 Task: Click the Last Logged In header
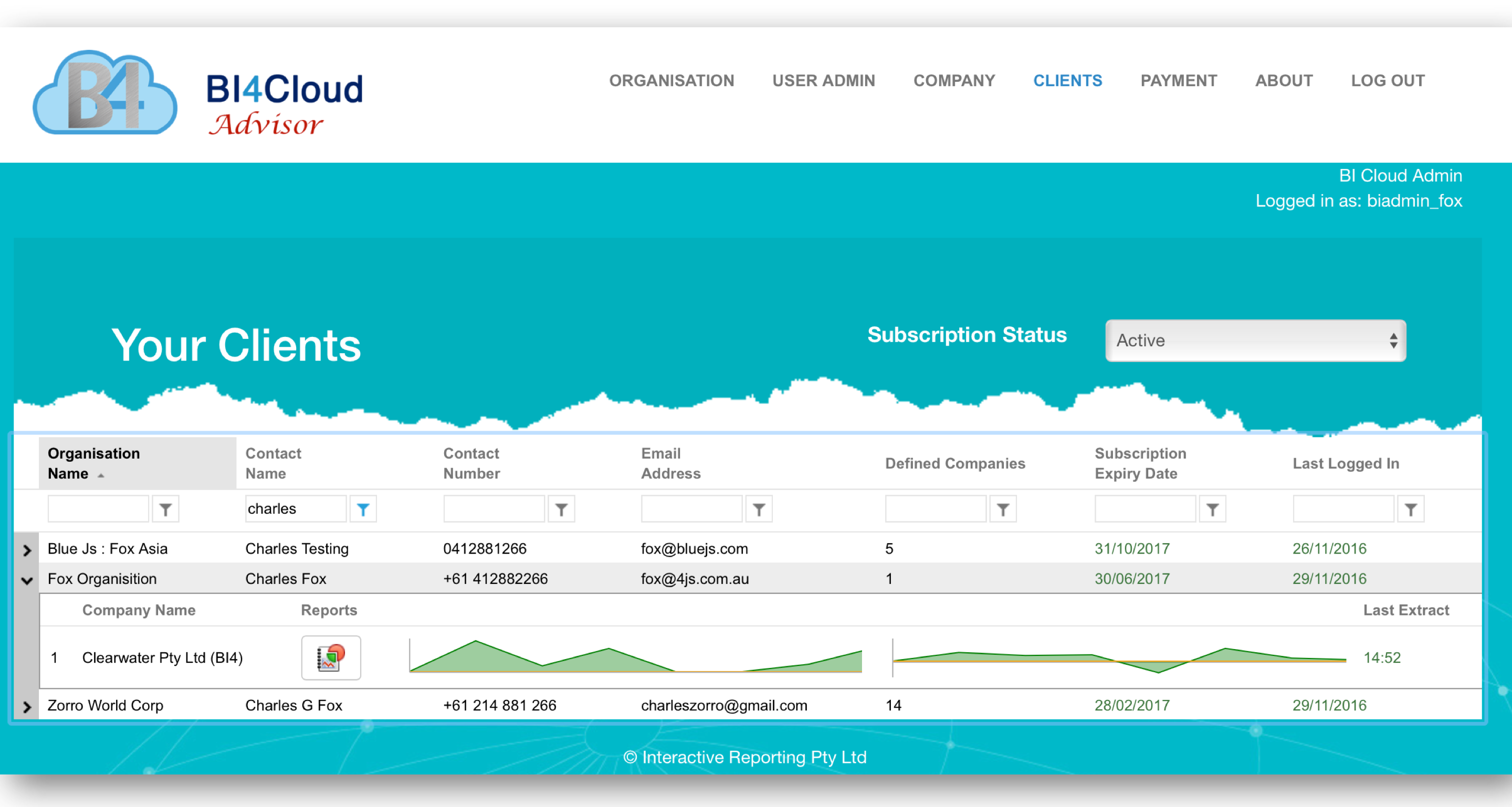[1346, 463]
